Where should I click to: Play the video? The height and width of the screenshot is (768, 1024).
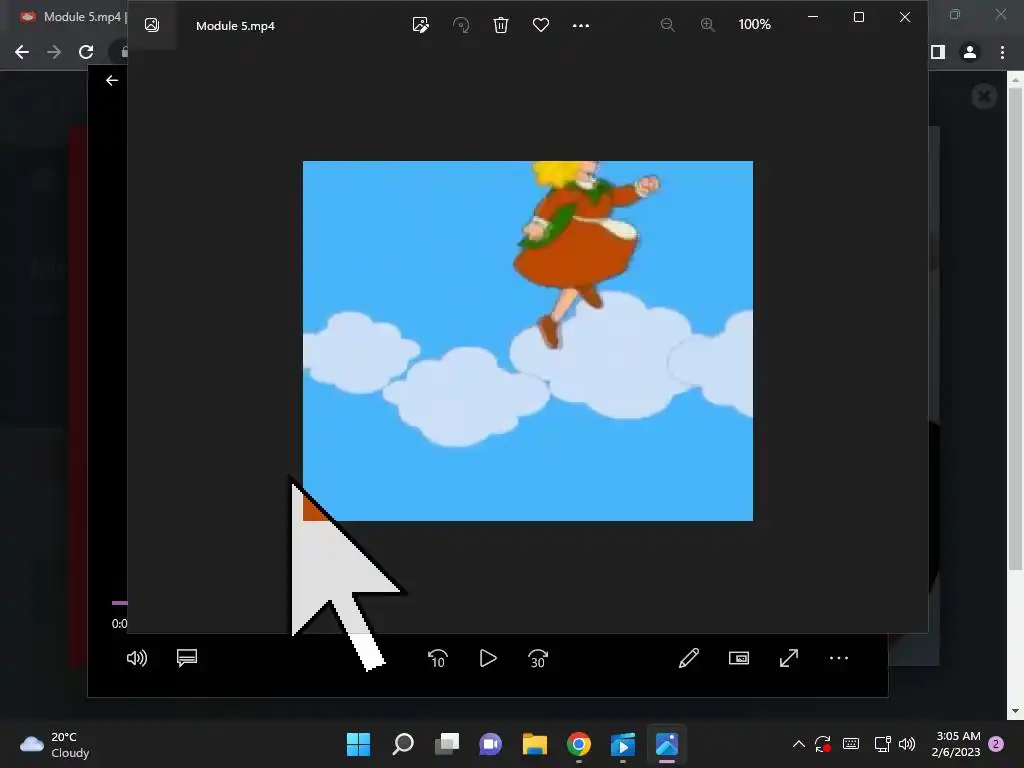(x=488, y=658)
